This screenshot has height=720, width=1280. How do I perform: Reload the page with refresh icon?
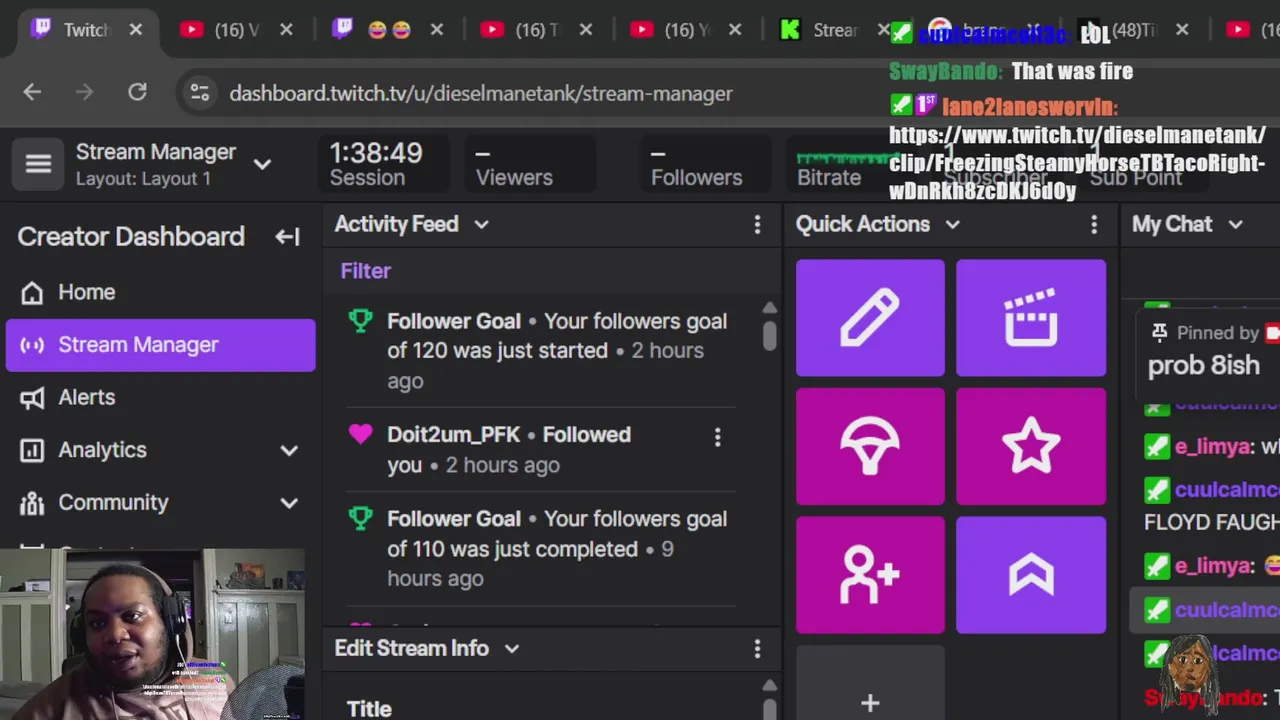pos(137,93)
